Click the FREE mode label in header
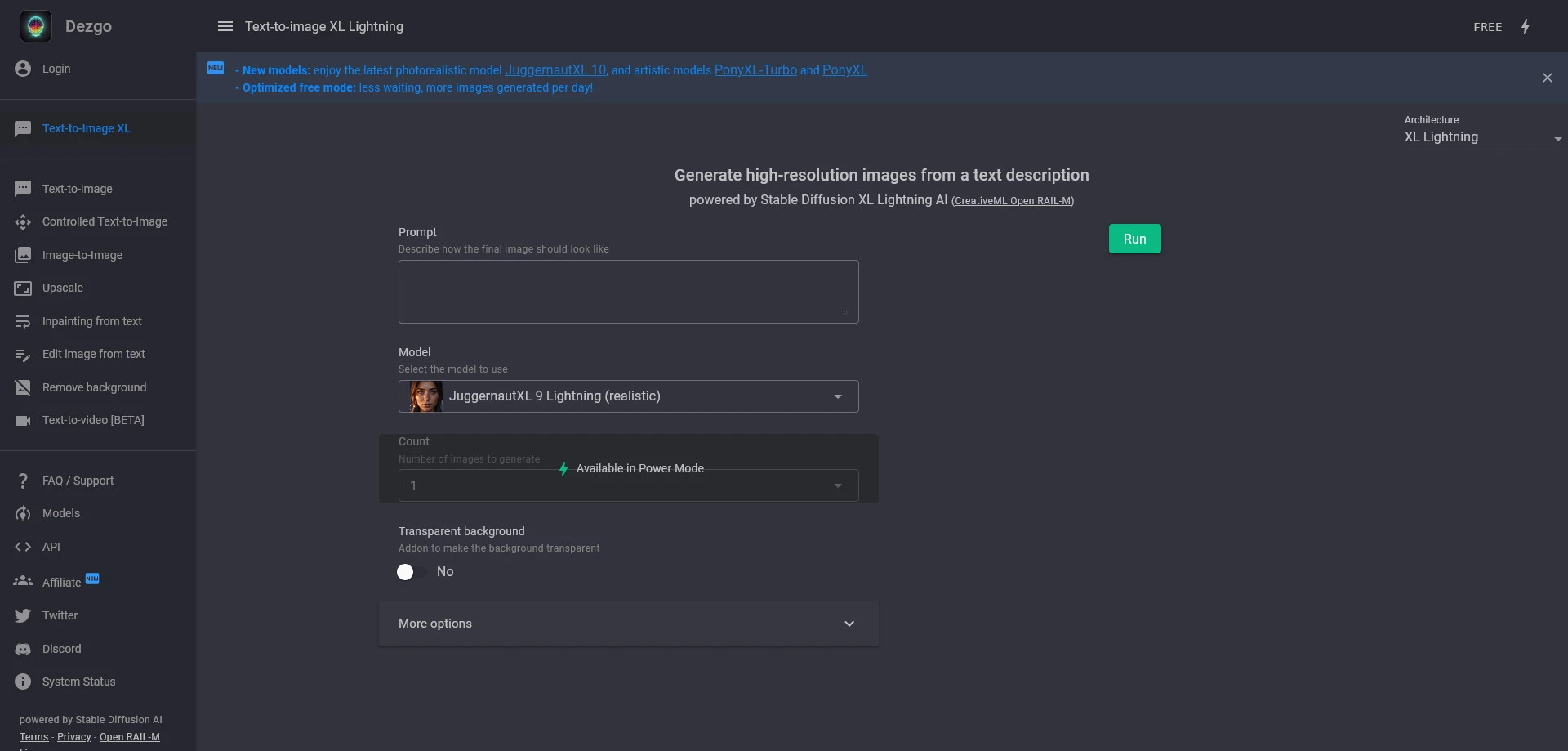Screen dimensions: 1568x751 tap(1488, 27)
